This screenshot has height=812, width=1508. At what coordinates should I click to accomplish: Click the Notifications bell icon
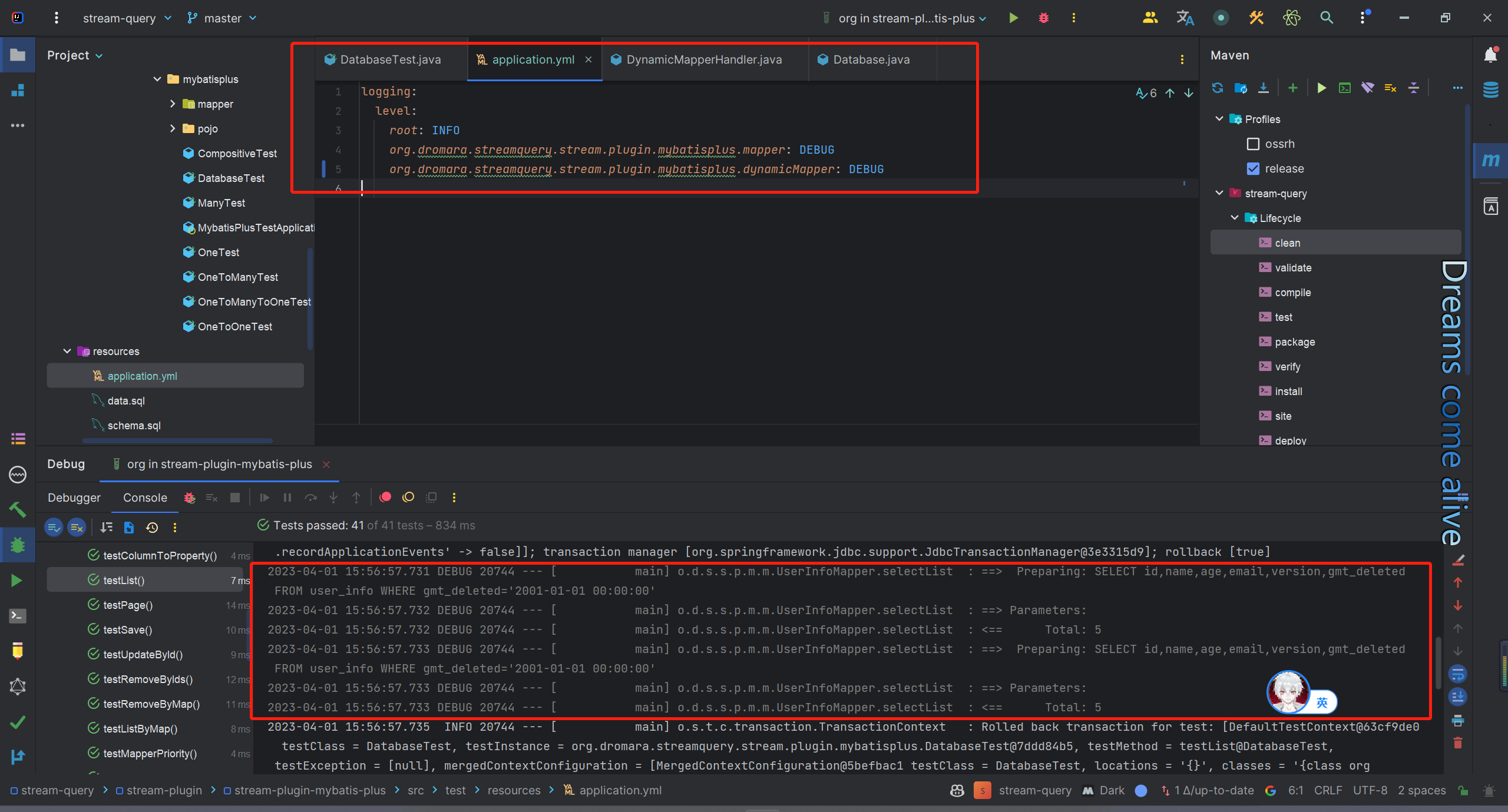coord(1490,55)
